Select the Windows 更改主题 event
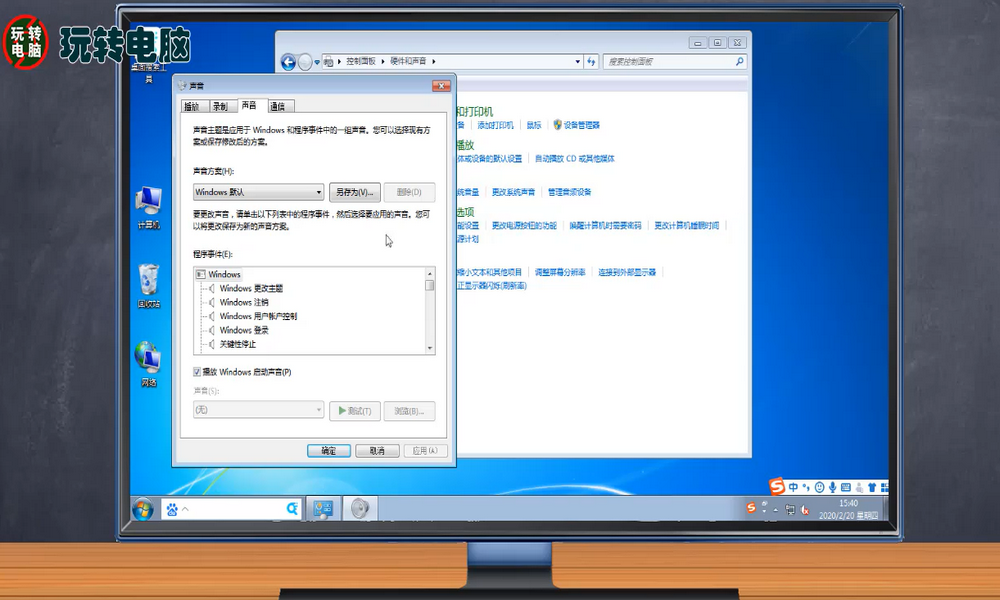This screenshot has height=600, width=1000. pos(251,288)
